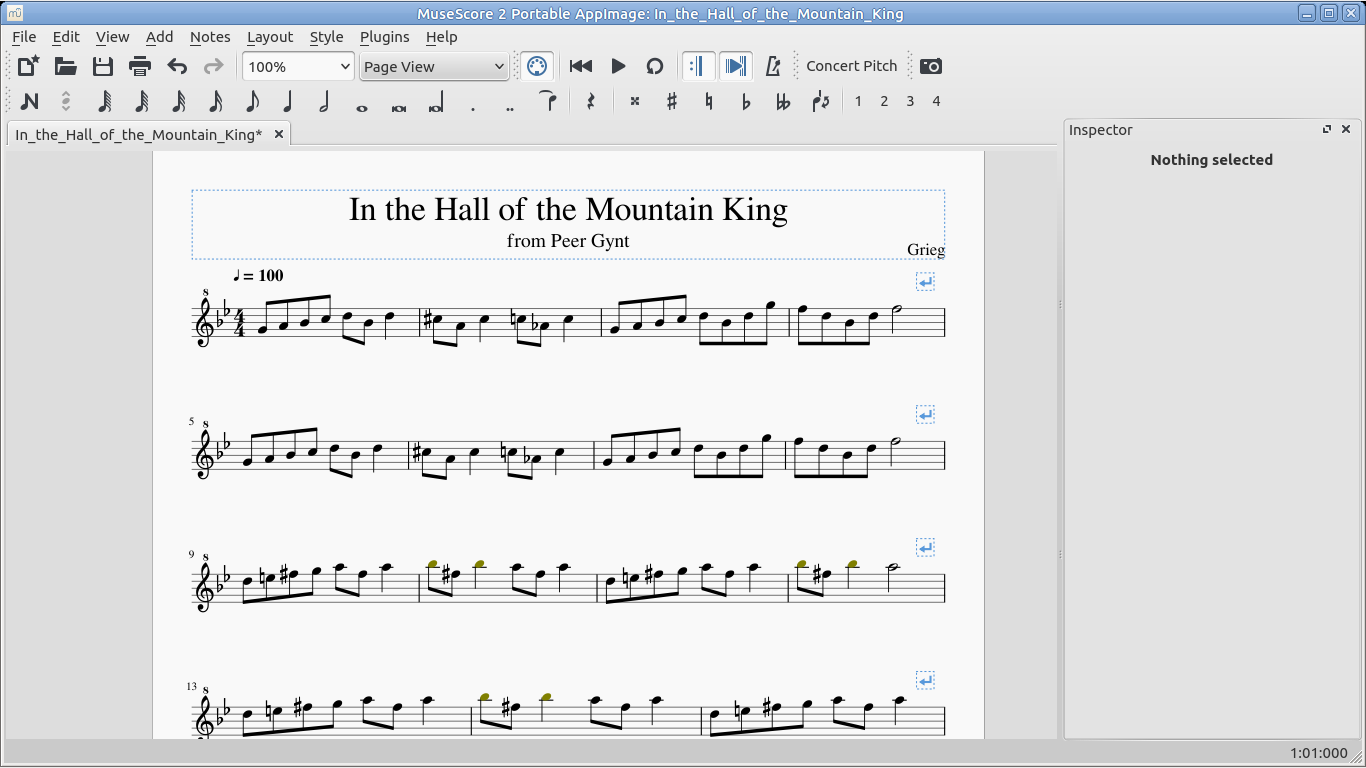Redo the last undone action
The image size is (1366, 768).
213,66
